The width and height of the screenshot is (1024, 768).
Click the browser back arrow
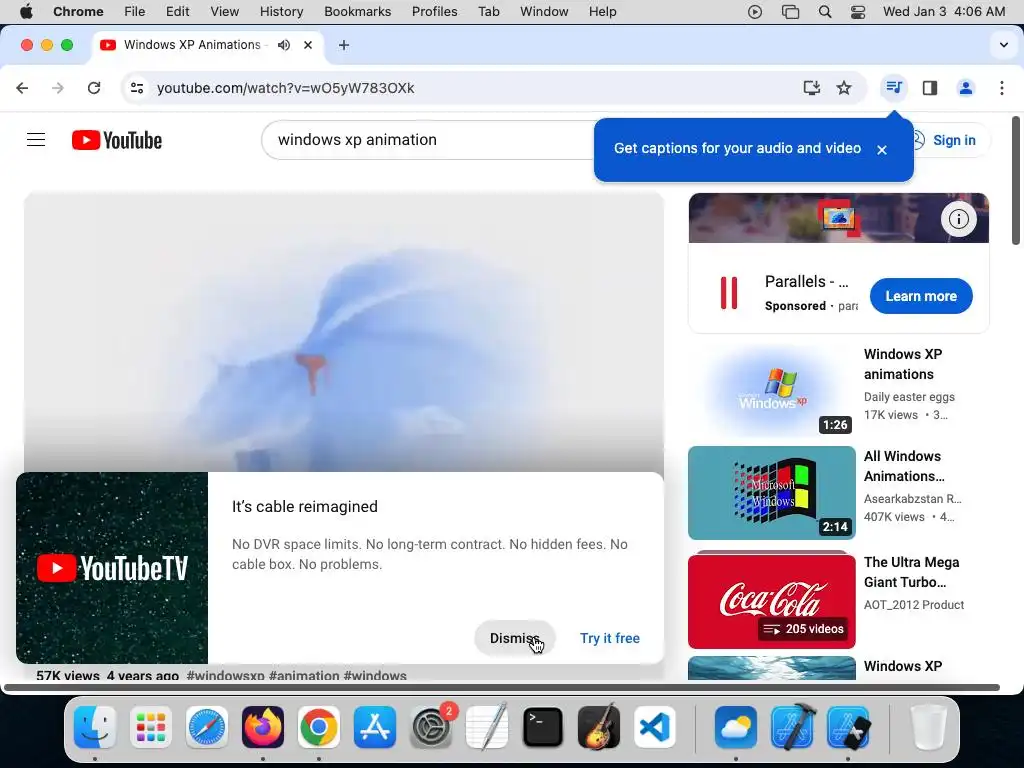click(x=22, y=88)
